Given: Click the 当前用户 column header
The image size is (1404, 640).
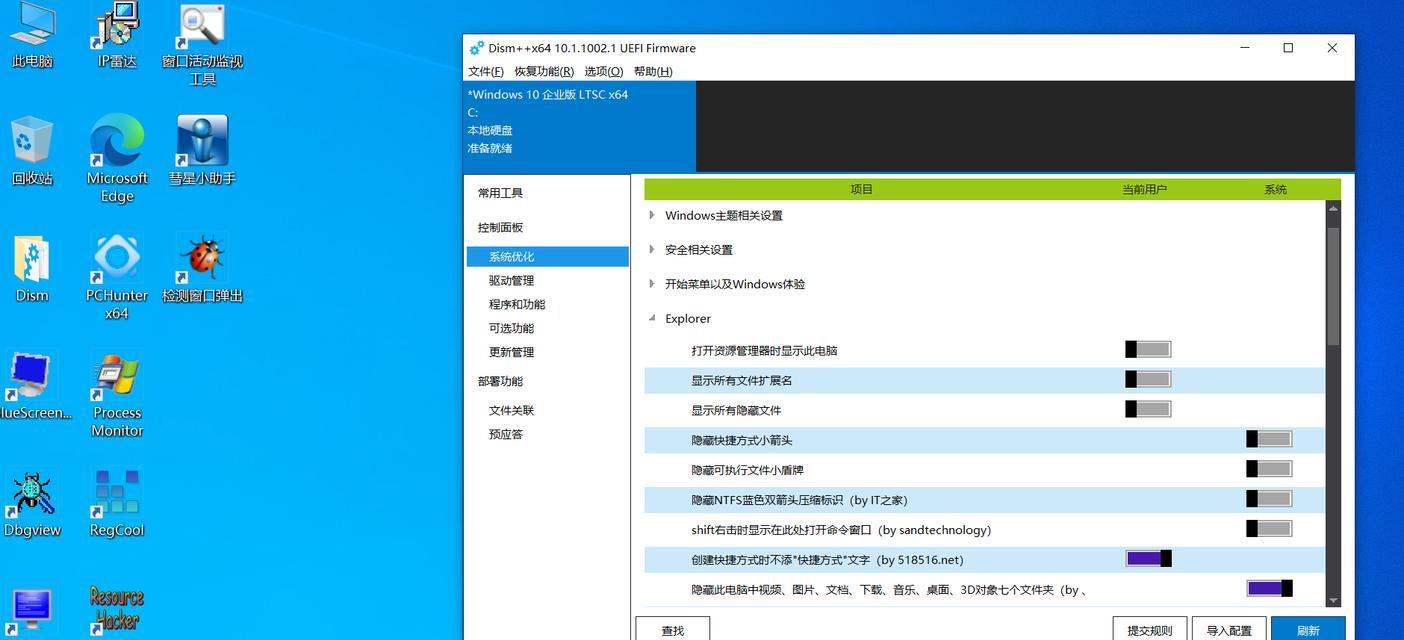Looking at the screenshot, I should pos(1145,189).
